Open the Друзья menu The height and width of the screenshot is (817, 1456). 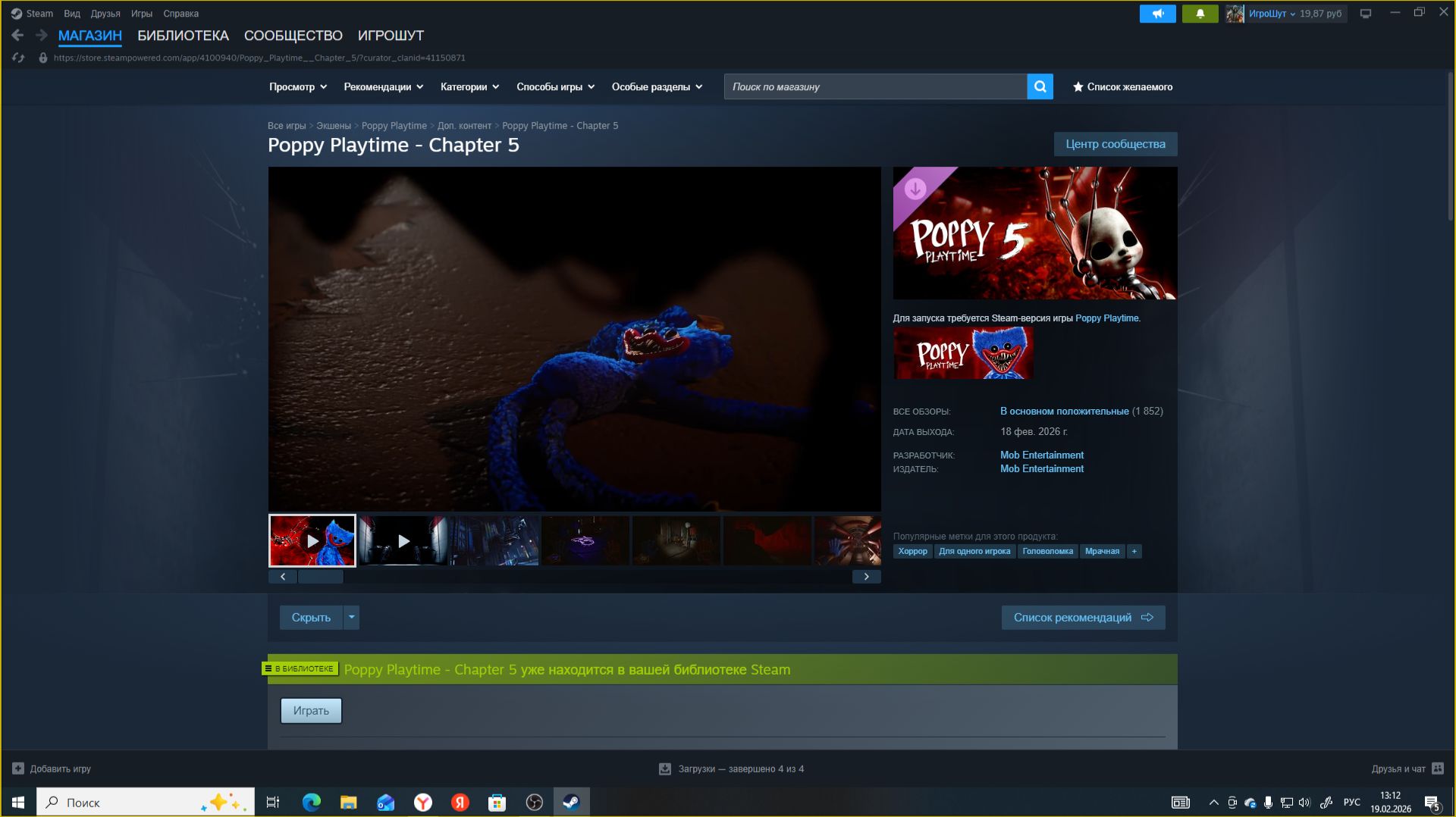(105, 14)
